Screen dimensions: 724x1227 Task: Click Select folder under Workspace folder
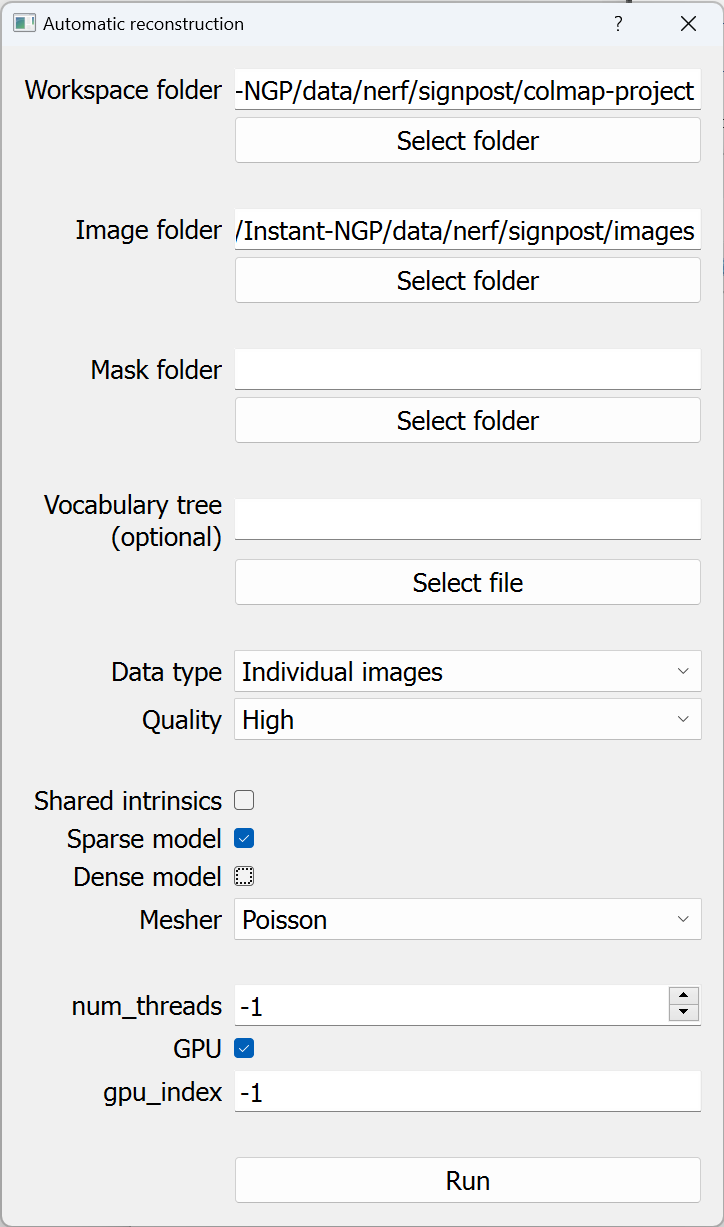(x=467, y=140)
